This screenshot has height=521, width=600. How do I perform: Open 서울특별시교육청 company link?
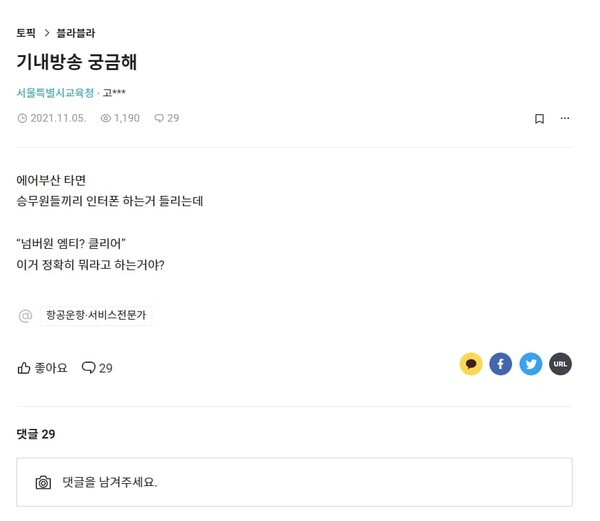tap(55, 93)
